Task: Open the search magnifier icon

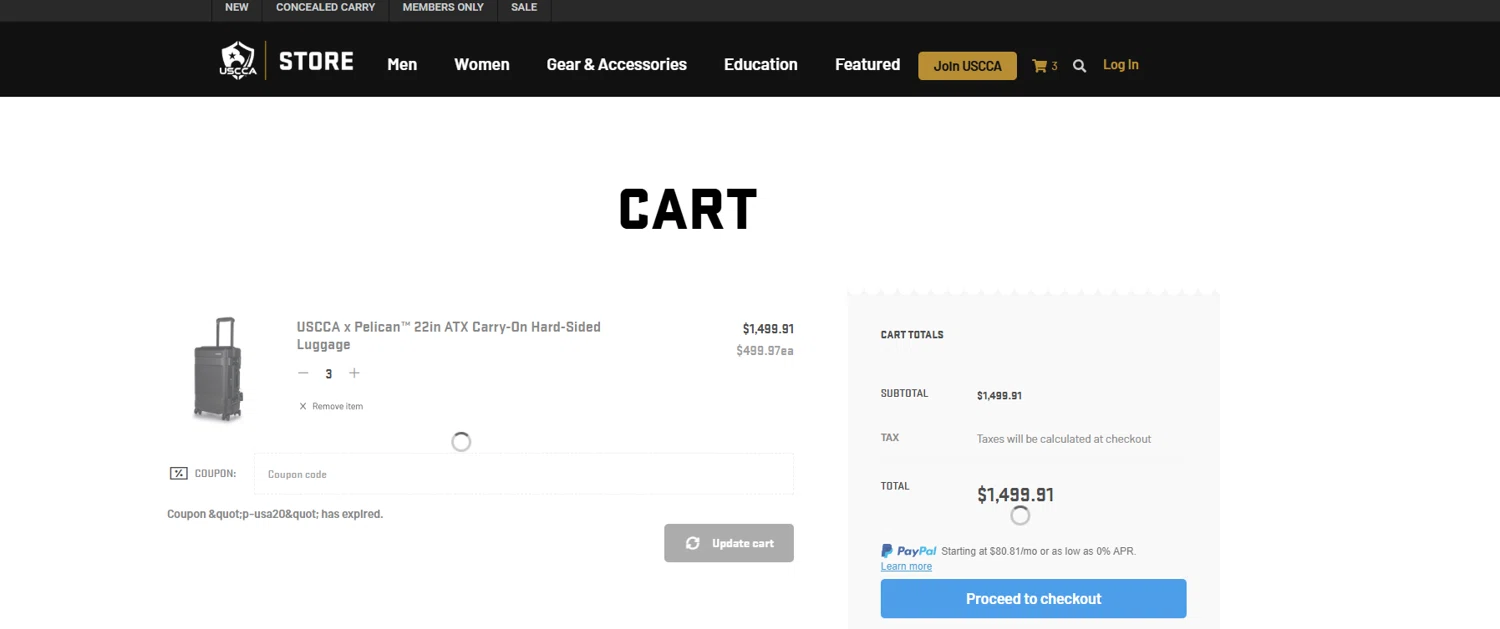Action: (x=1079, y=66)
